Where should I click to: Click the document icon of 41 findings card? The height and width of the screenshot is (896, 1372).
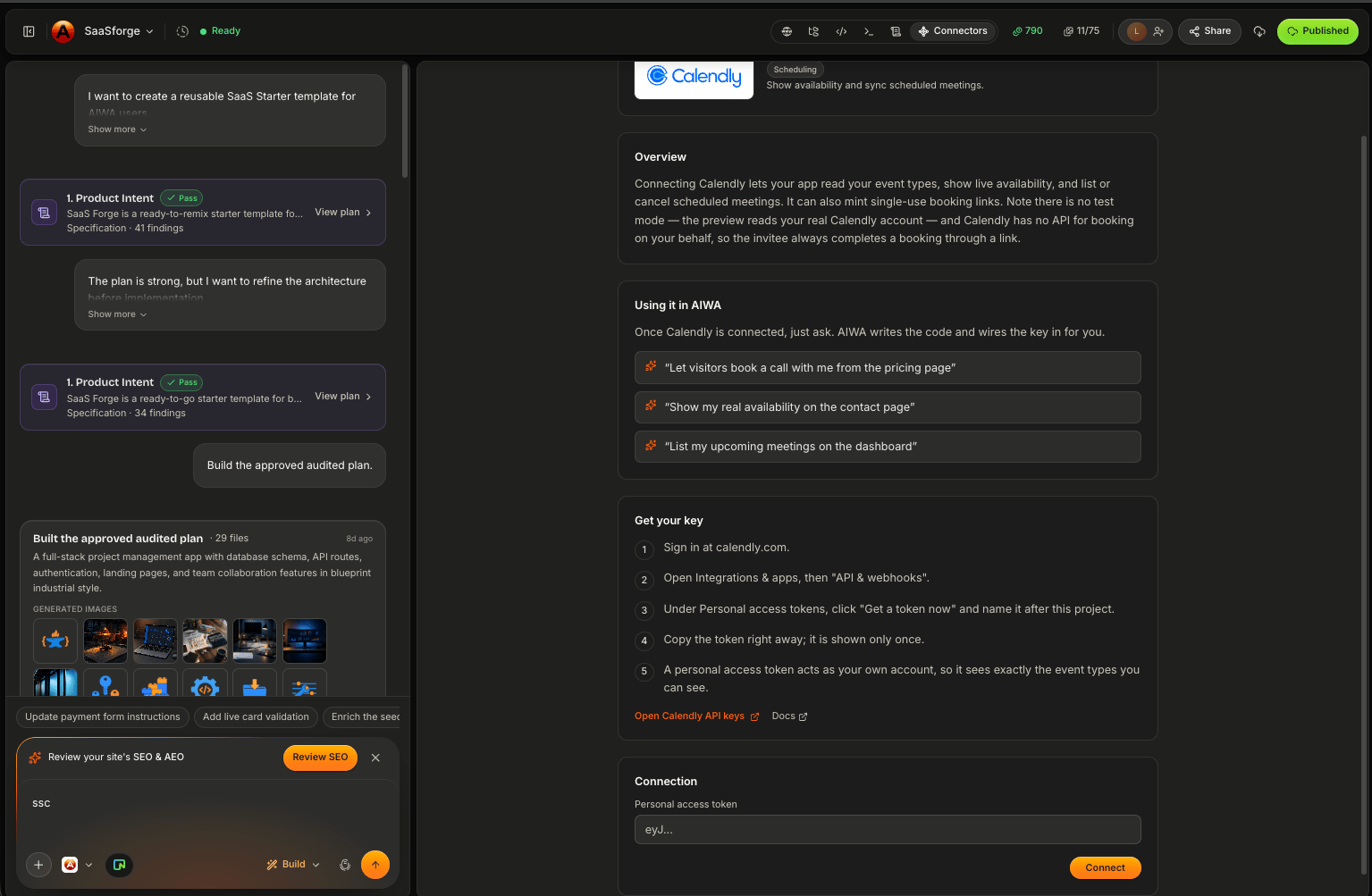pos(44,213)
